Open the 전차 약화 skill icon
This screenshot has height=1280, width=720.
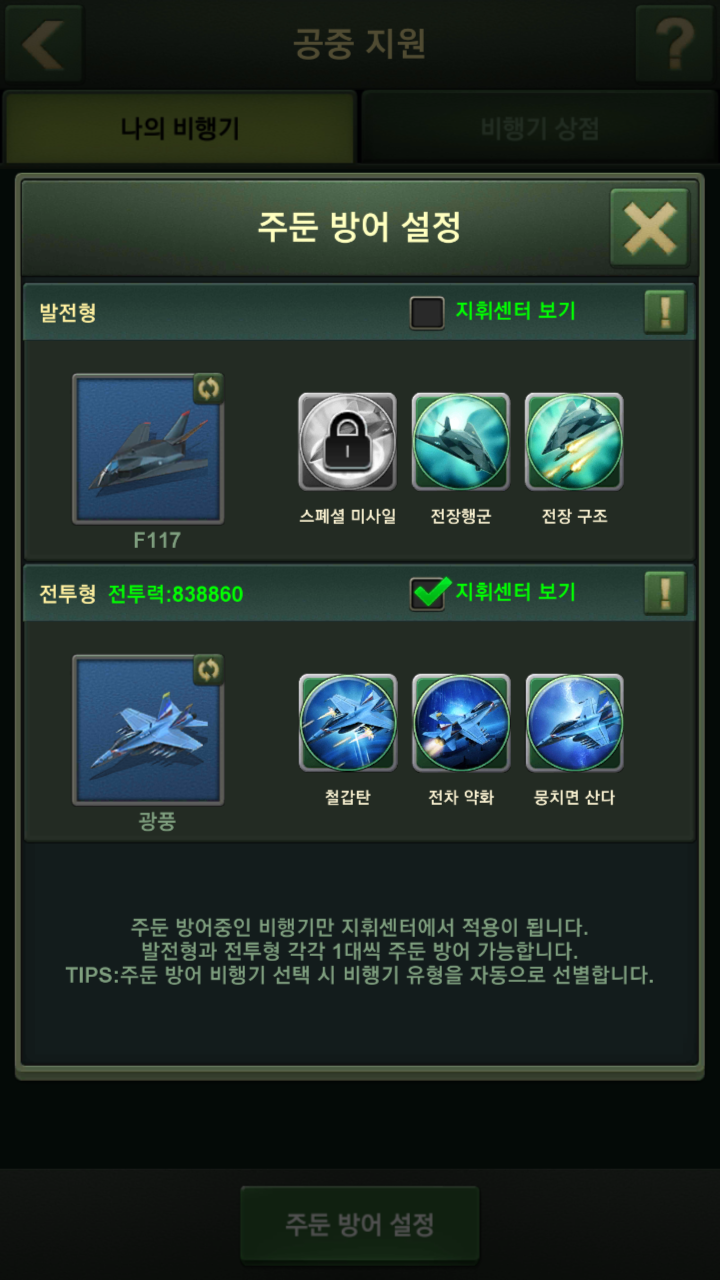pyautogui.click(x=461, y=722)
